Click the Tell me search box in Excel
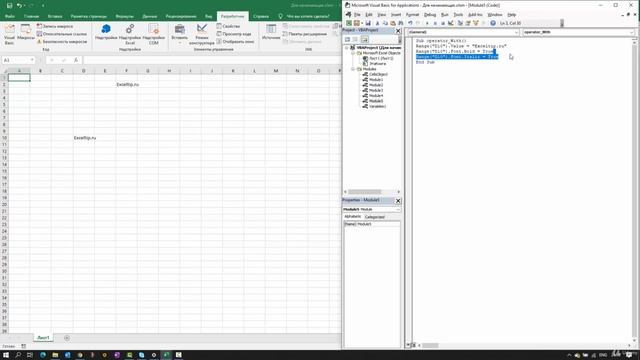 tap(304, 16)
